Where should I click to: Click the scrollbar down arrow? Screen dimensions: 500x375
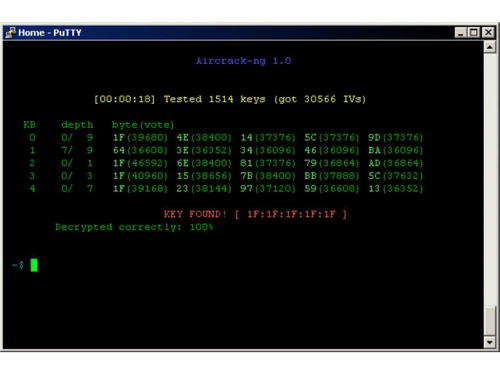coord(490,342)
